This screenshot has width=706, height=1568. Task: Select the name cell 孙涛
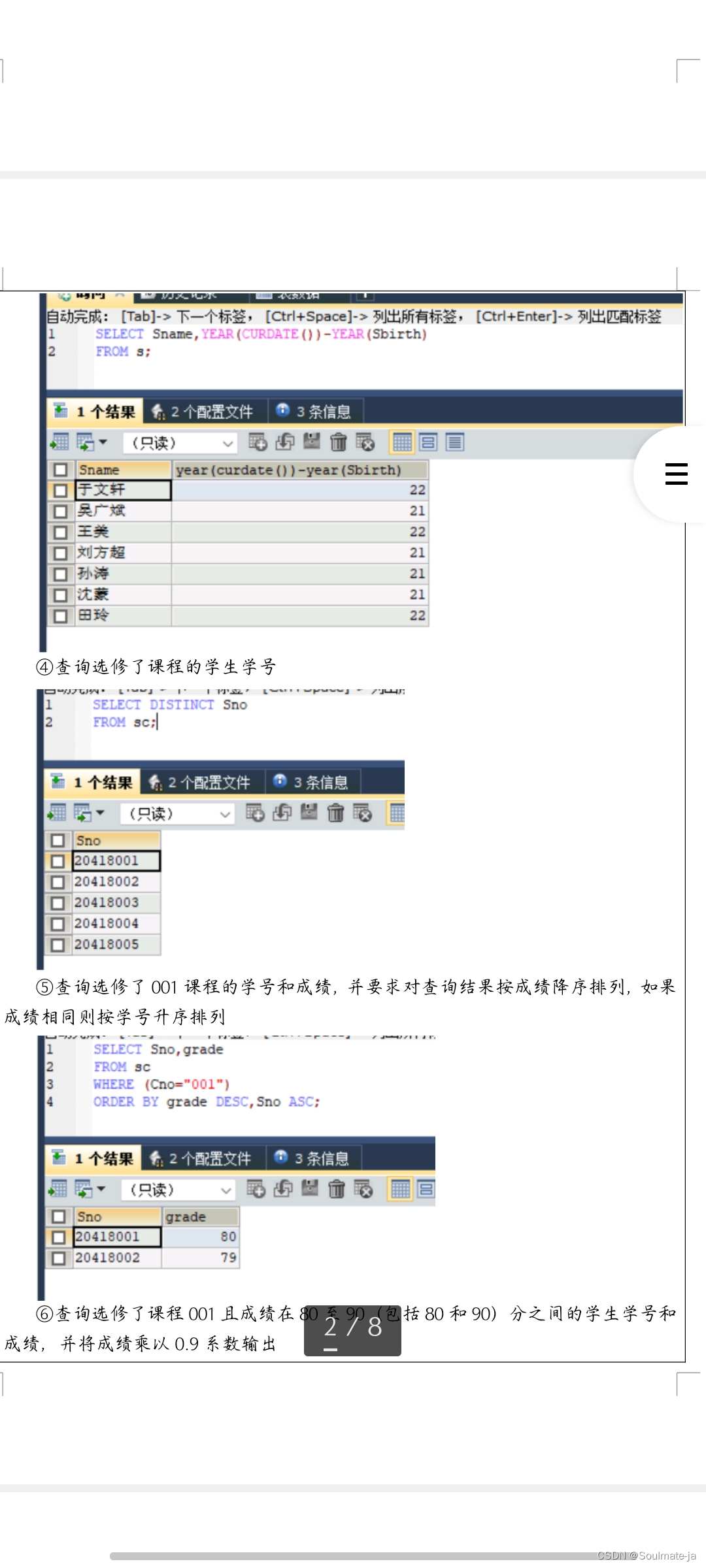click(123, 574)
